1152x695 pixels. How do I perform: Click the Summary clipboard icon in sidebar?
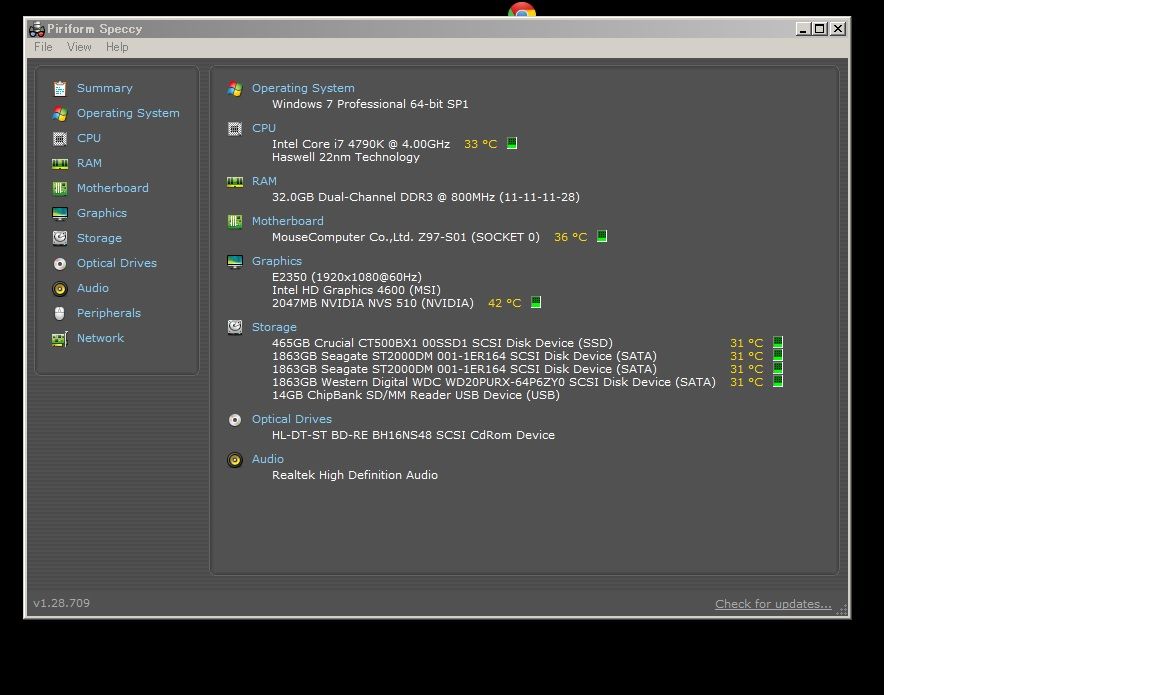click(x=60, y=89)
